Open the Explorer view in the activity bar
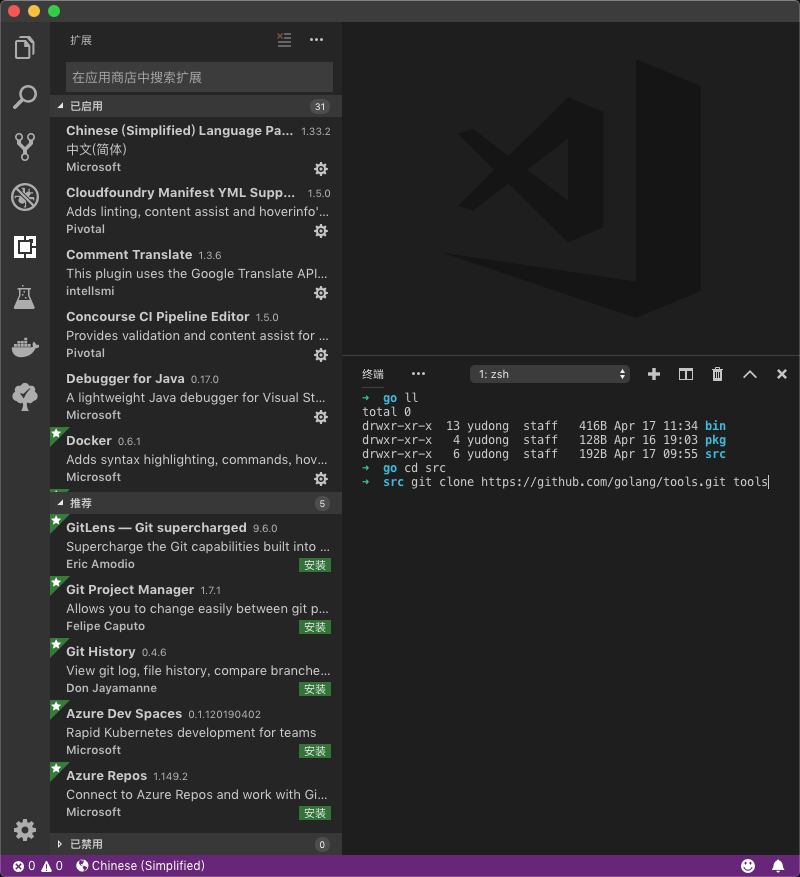The height and width of the screenshot is (877, 800). point(25,46)
